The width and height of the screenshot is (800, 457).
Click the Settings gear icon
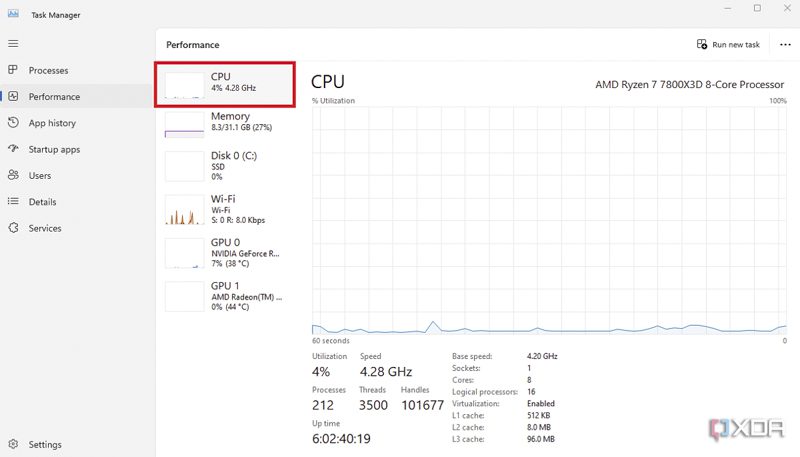point(13,444)
